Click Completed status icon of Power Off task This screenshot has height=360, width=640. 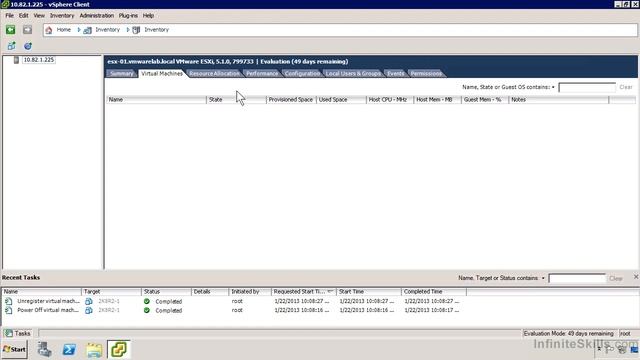tap(147, 310)
